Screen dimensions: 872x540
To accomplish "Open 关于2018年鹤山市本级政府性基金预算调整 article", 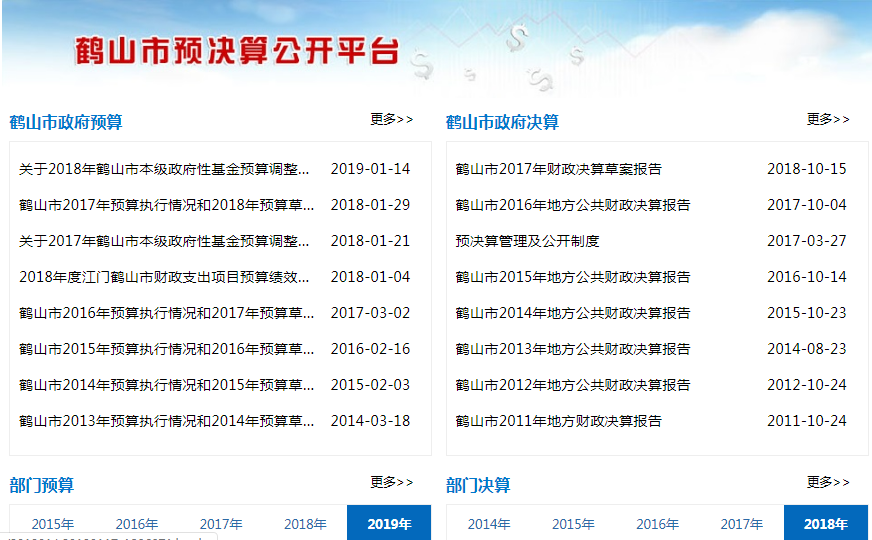I will point(166,169).
